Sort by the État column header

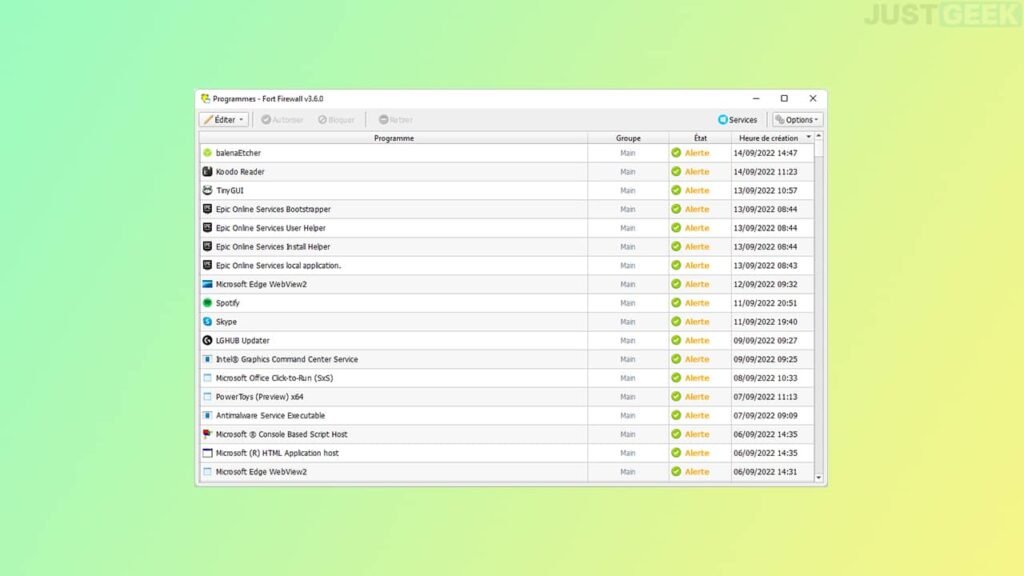pyautogui.click(x=700, y=138)
